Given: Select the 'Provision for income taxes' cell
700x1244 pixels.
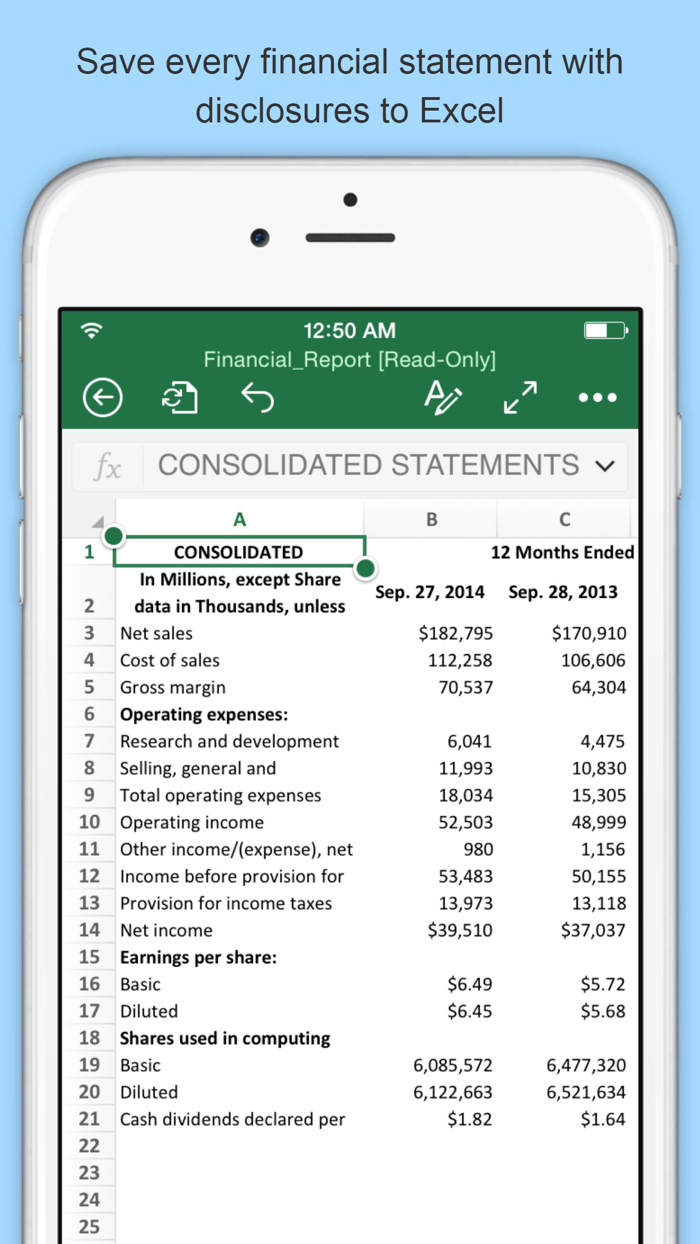Looking at the screenshot, I should [226, 903].
